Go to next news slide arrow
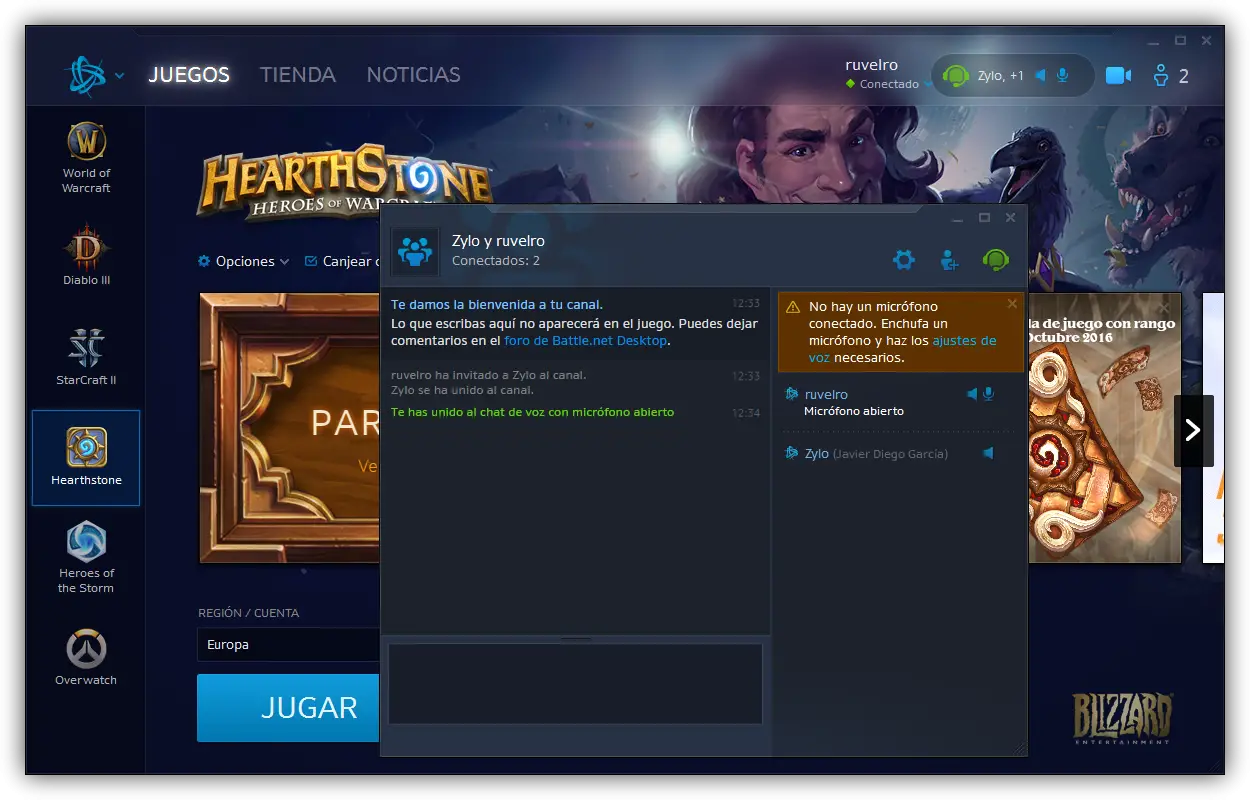Viewport: 1250px width, 800px height. (x=1193, y=430)
